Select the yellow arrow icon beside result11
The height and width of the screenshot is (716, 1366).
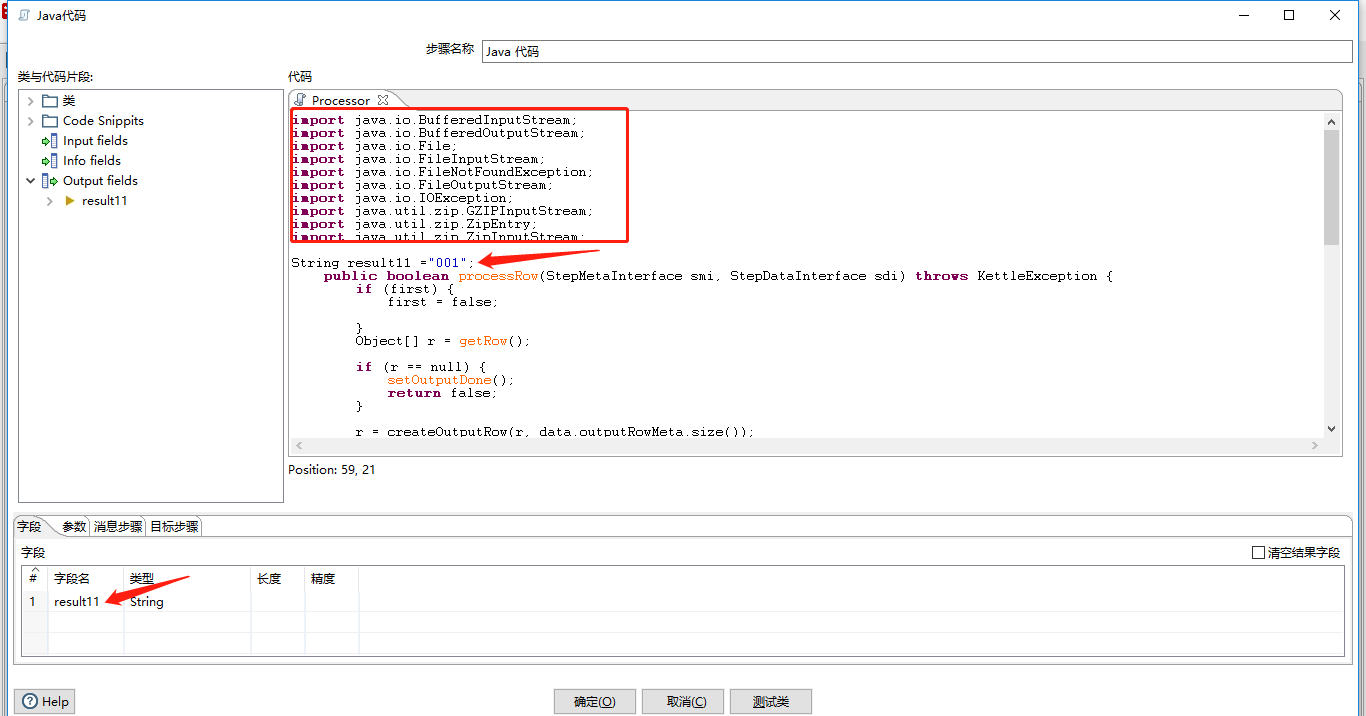coord(69,200)
